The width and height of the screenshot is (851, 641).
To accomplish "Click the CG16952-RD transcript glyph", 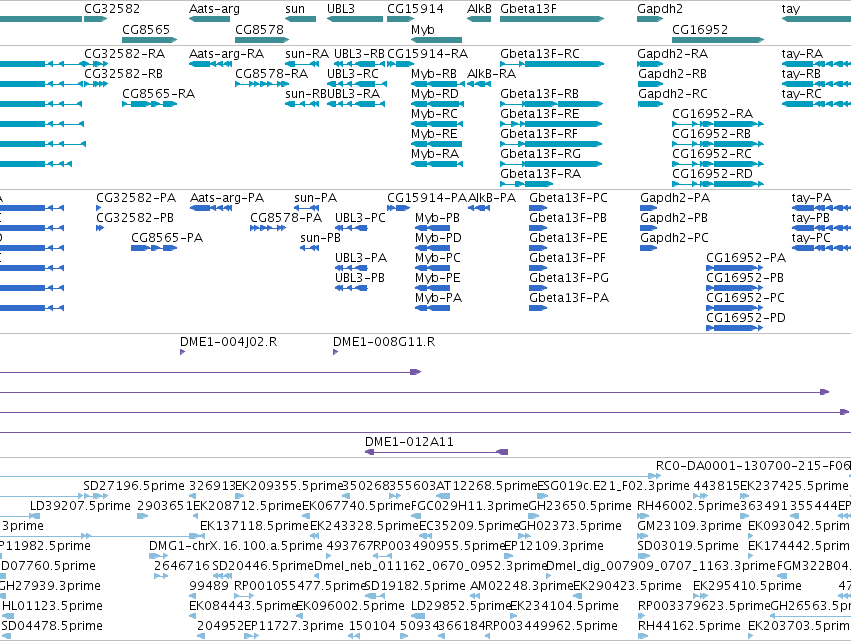I will click(x=718, y=184).
